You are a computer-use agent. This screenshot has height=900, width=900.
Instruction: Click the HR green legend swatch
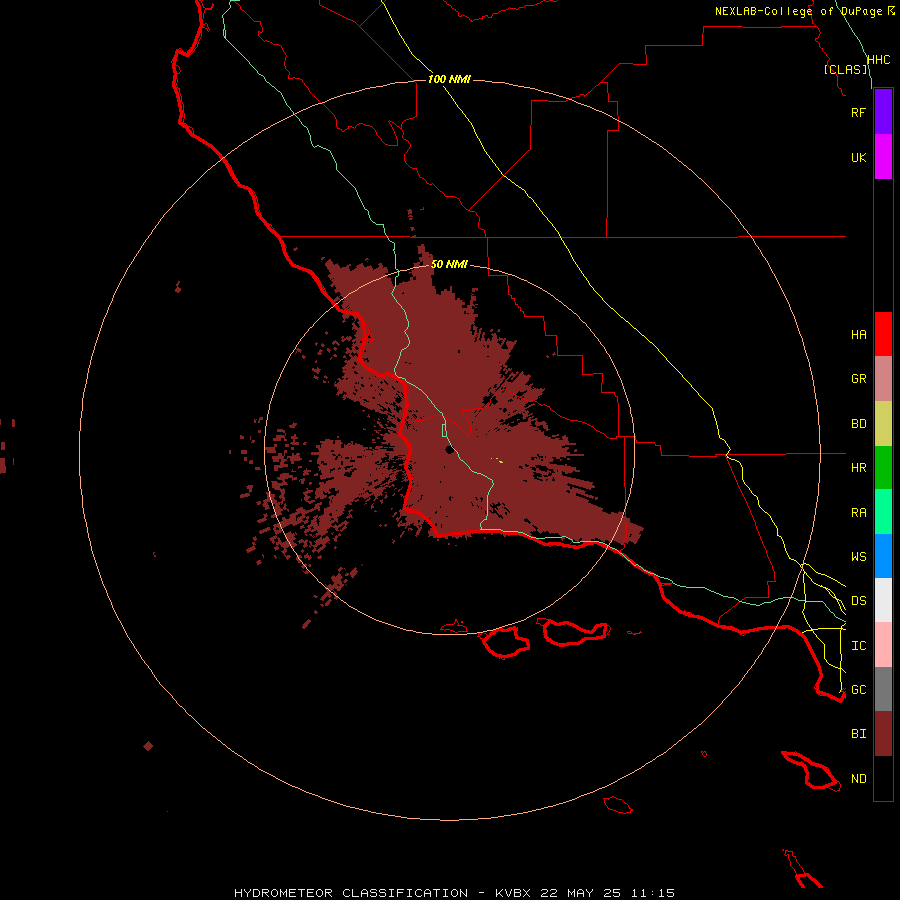tap(883, 467)
